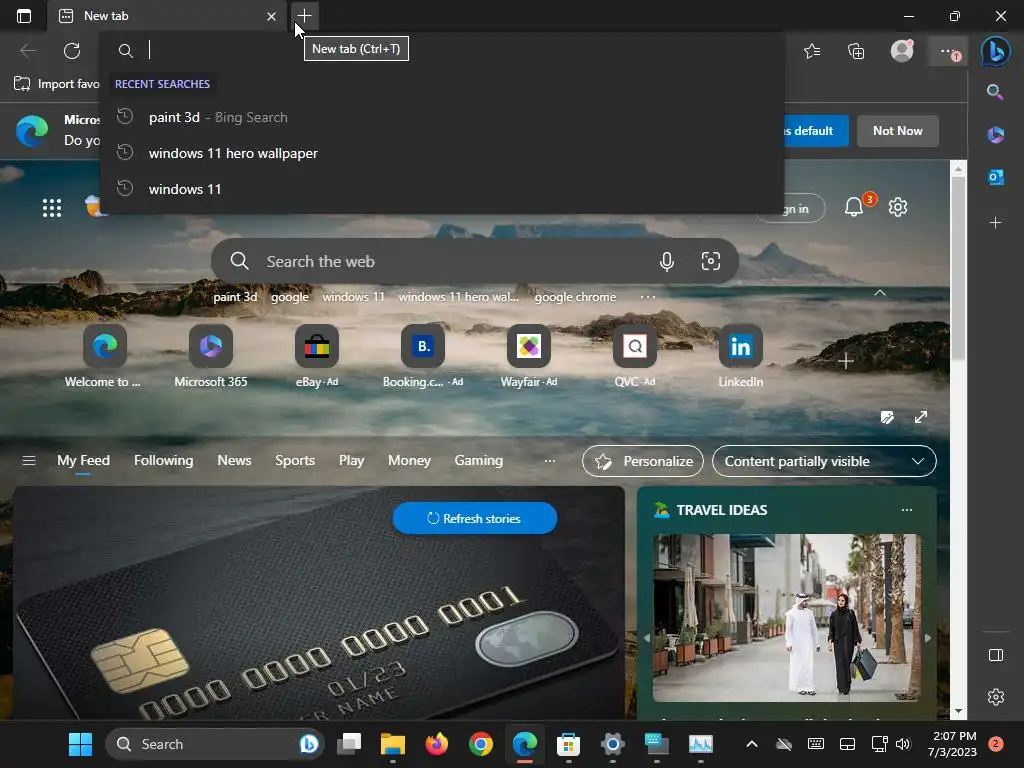
Task: Expand the background image to fullscreen
Action: [x=920, y=417]
